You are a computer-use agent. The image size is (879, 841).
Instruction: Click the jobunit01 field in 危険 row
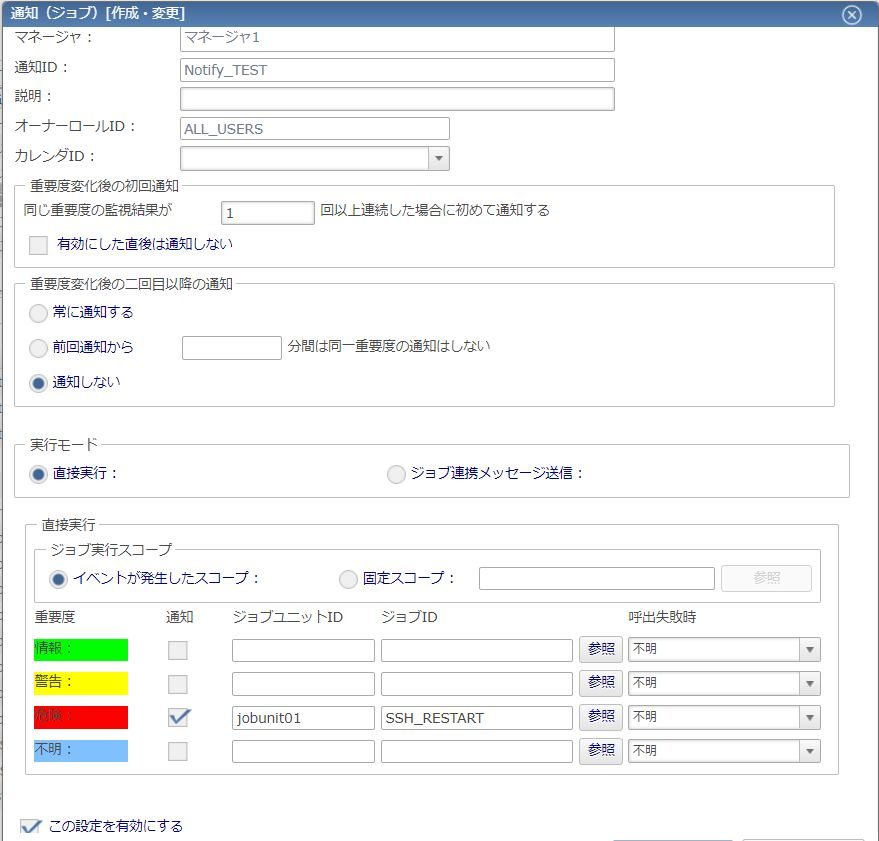(x=303, y=718)
